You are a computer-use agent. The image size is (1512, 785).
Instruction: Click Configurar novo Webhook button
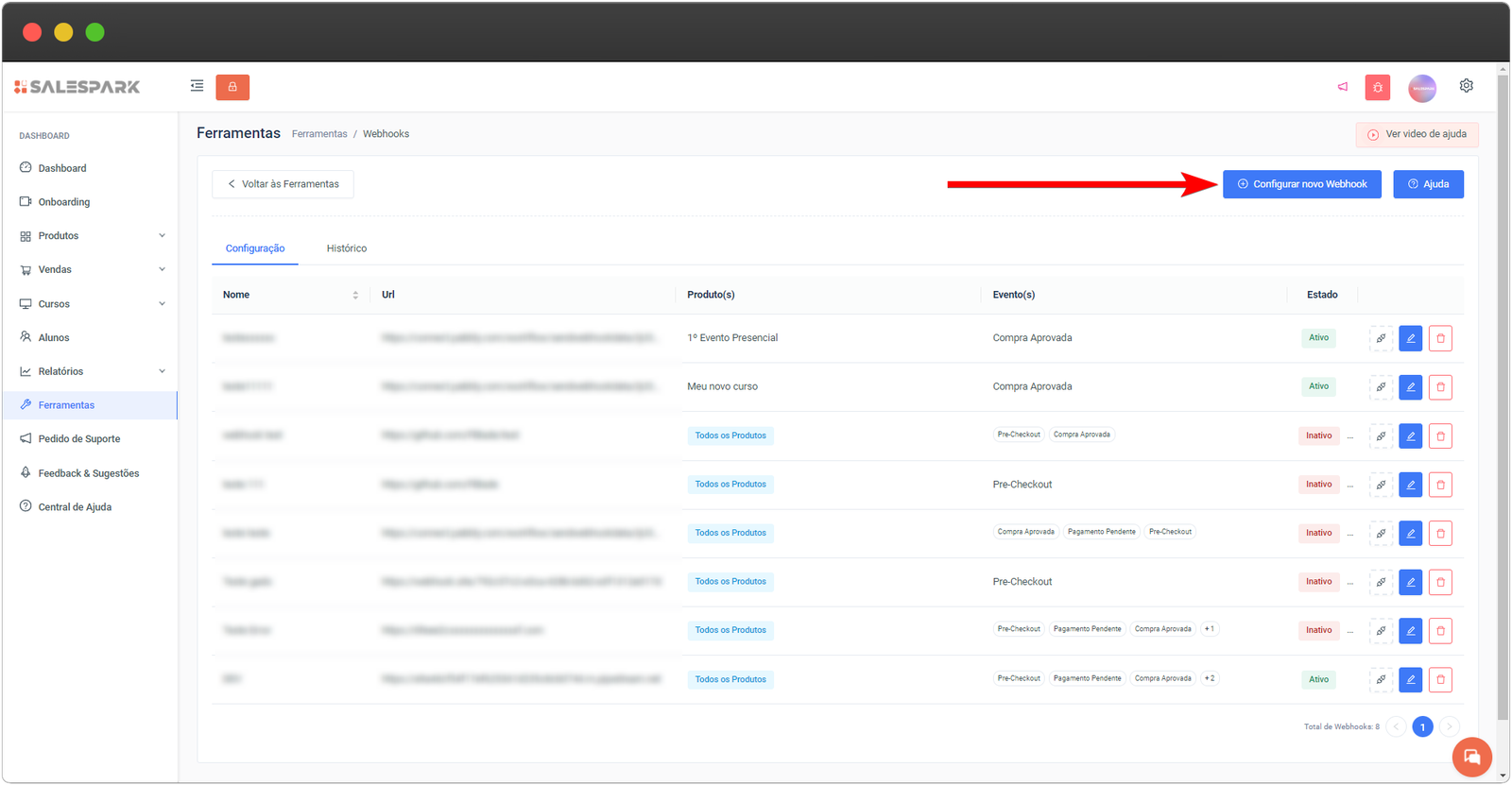click(x=1301, y=184)
